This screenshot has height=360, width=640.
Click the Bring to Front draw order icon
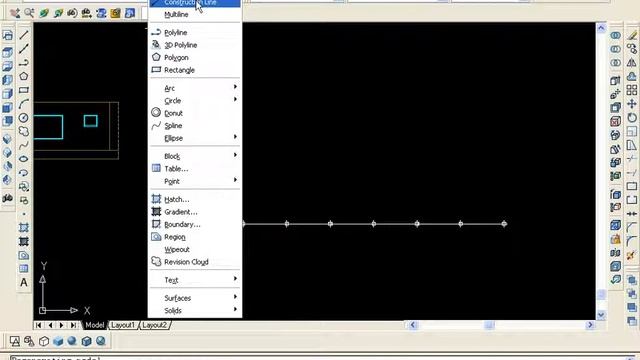(x=632, y=280)
